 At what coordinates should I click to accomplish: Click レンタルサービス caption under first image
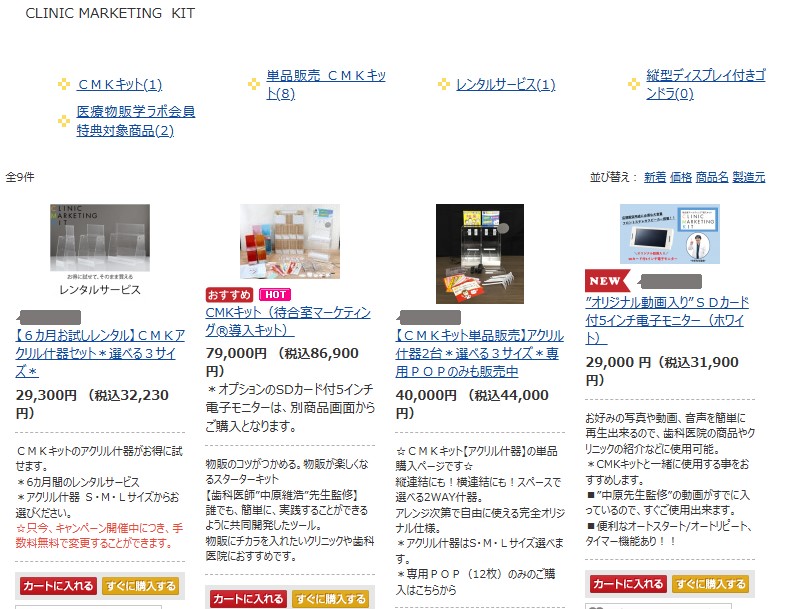100,290
